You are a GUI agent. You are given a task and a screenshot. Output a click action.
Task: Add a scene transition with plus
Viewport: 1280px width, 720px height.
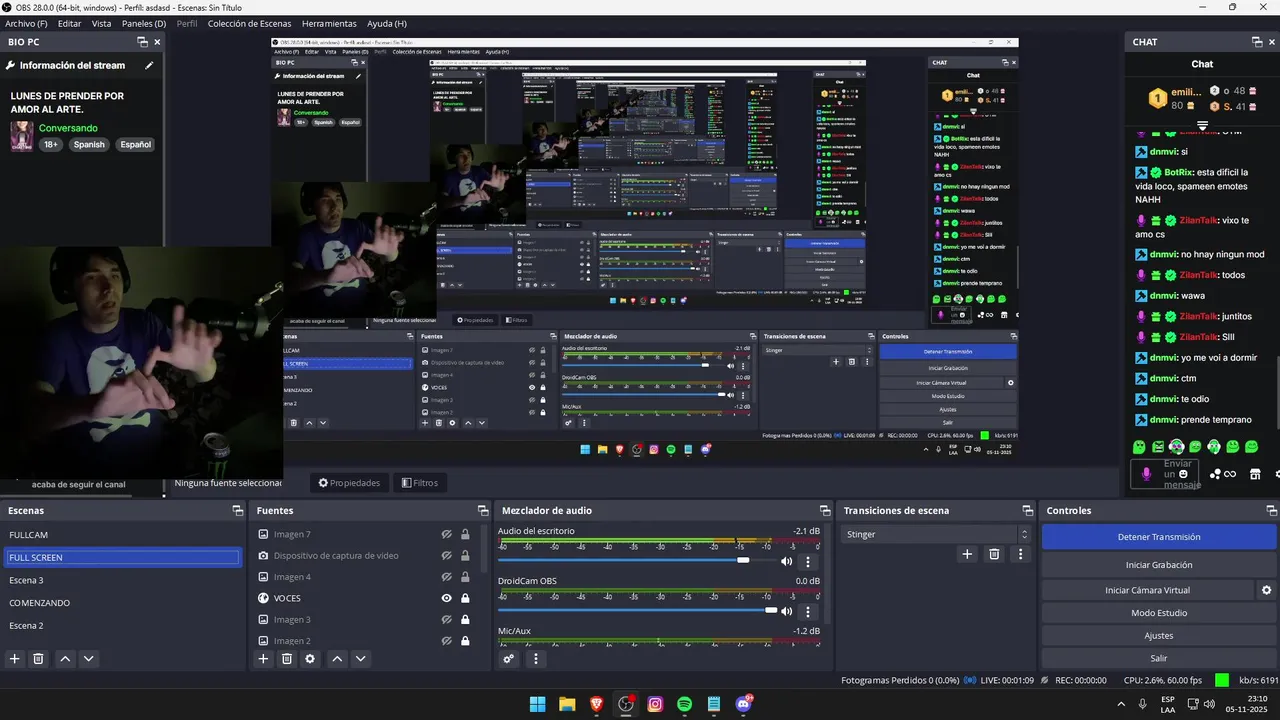point(967,554)
